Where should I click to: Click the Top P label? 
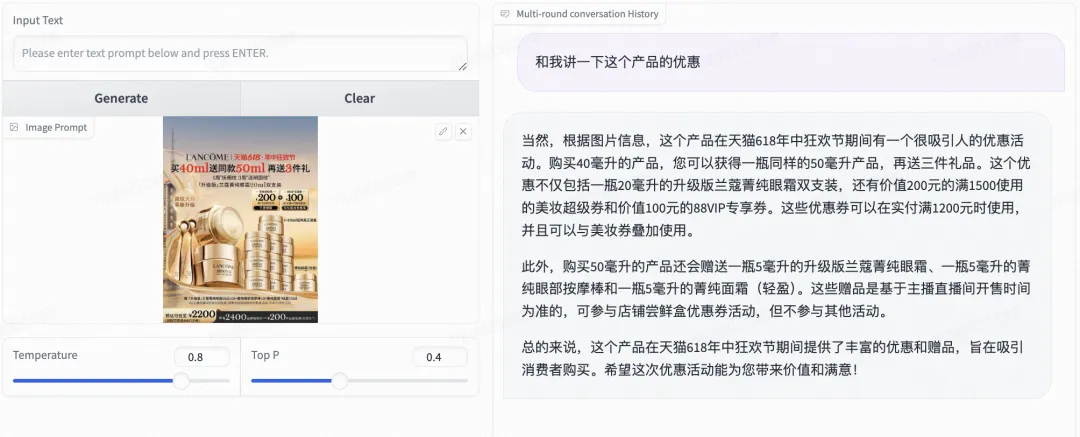(265, 355)
